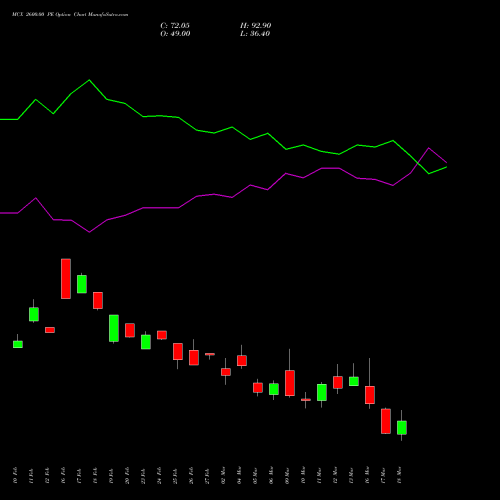Screen dimensions: 500x500
Task: Click the high value H: 92.90
Action: 256,26
